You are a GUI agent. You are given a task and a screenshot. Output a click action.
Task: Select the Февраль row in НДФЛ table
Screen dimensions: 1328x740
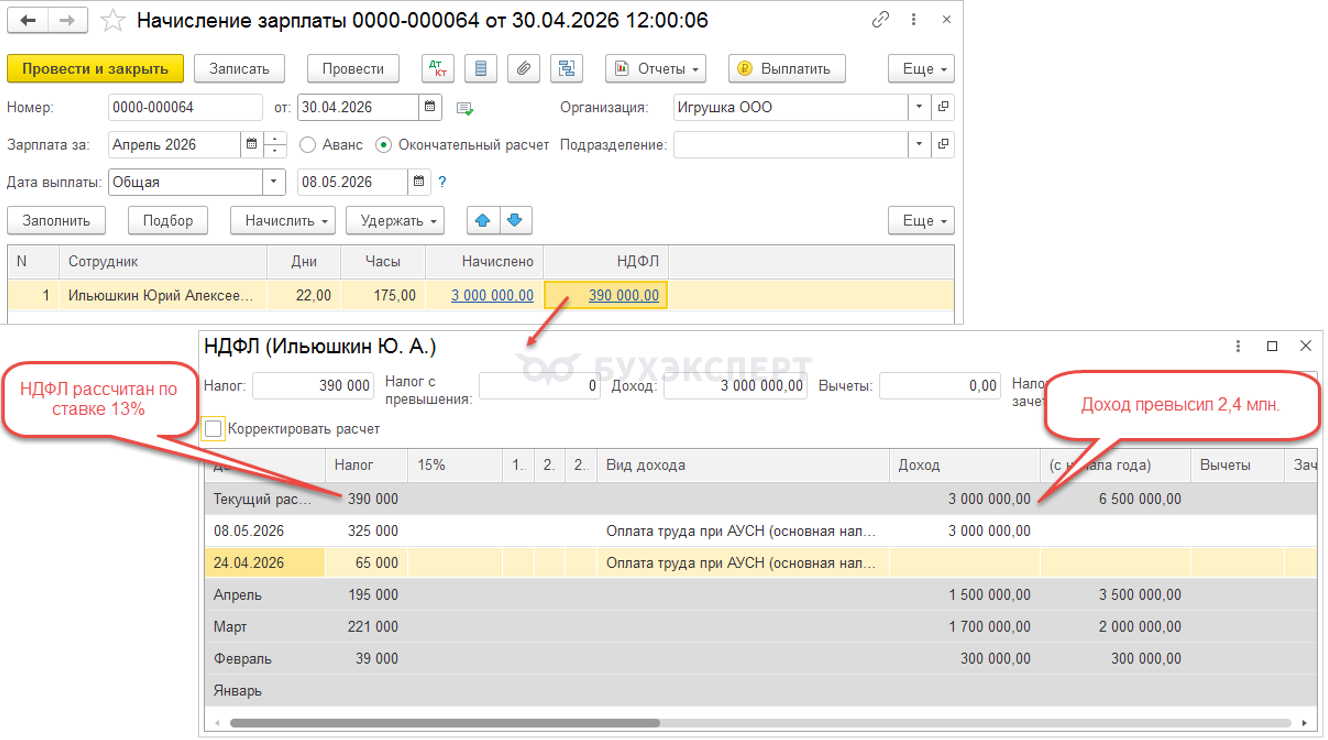pos(760,659)
